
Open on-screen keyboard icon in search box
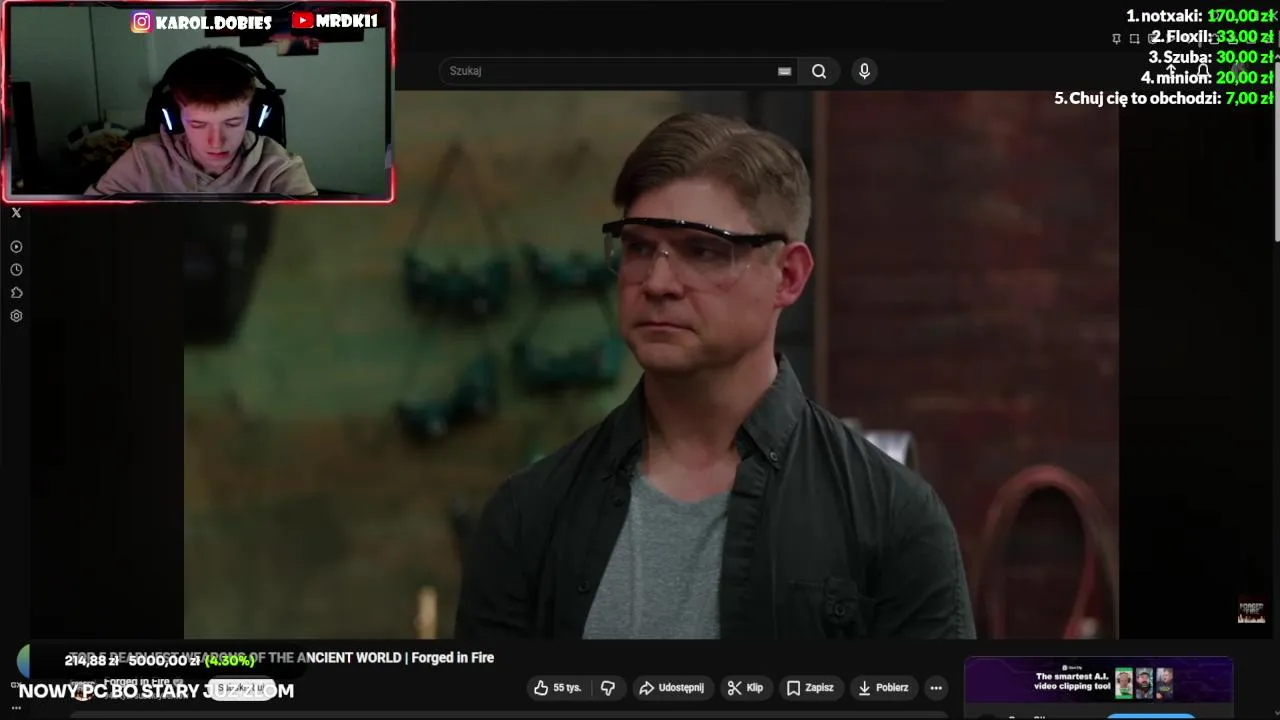pos(784,71)
